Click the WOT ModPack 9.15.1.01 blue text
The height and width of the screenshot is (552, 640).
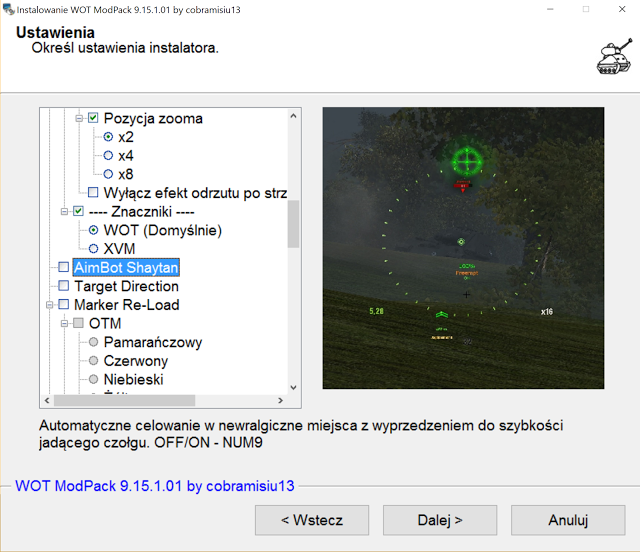[x=155, y=486]
